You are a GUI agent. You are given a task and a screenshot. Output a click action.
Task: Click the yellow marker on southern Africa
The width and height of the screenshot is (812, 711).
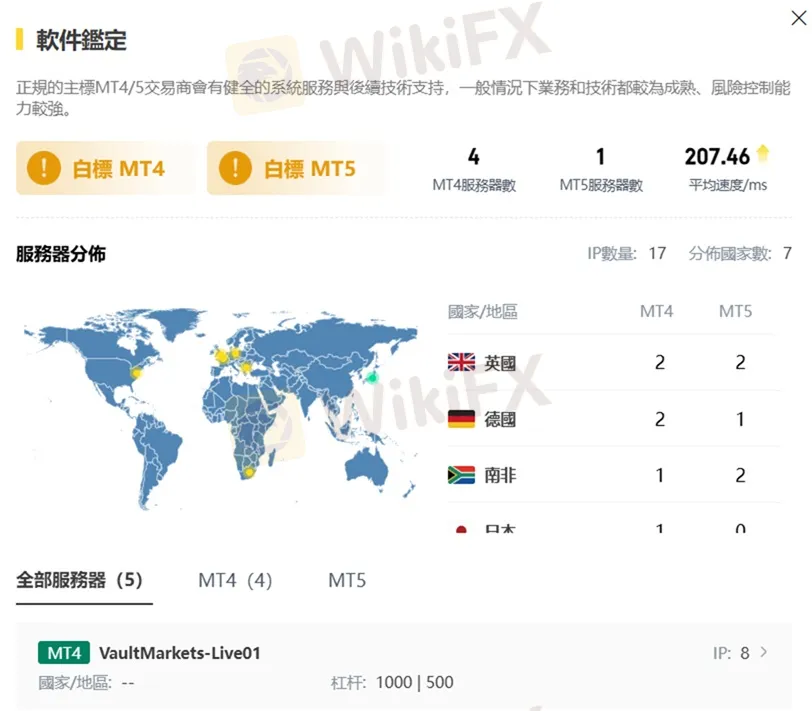(x=250, y=473)
